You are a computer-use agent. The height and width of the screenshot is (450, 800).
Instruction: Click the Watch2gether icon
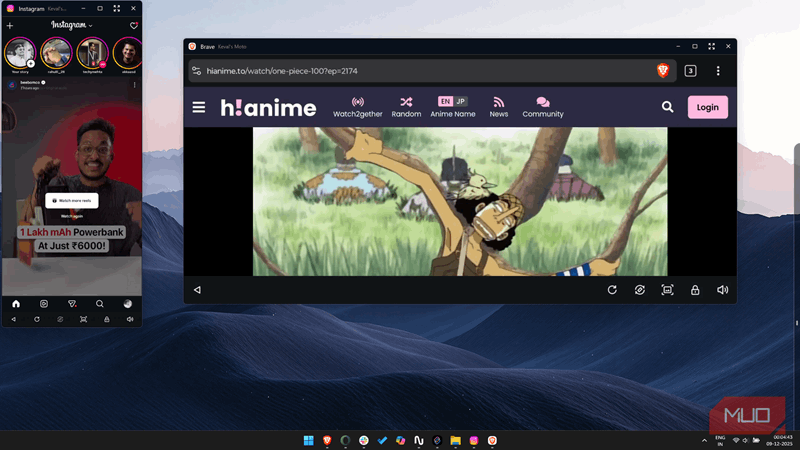click(358, 102)
